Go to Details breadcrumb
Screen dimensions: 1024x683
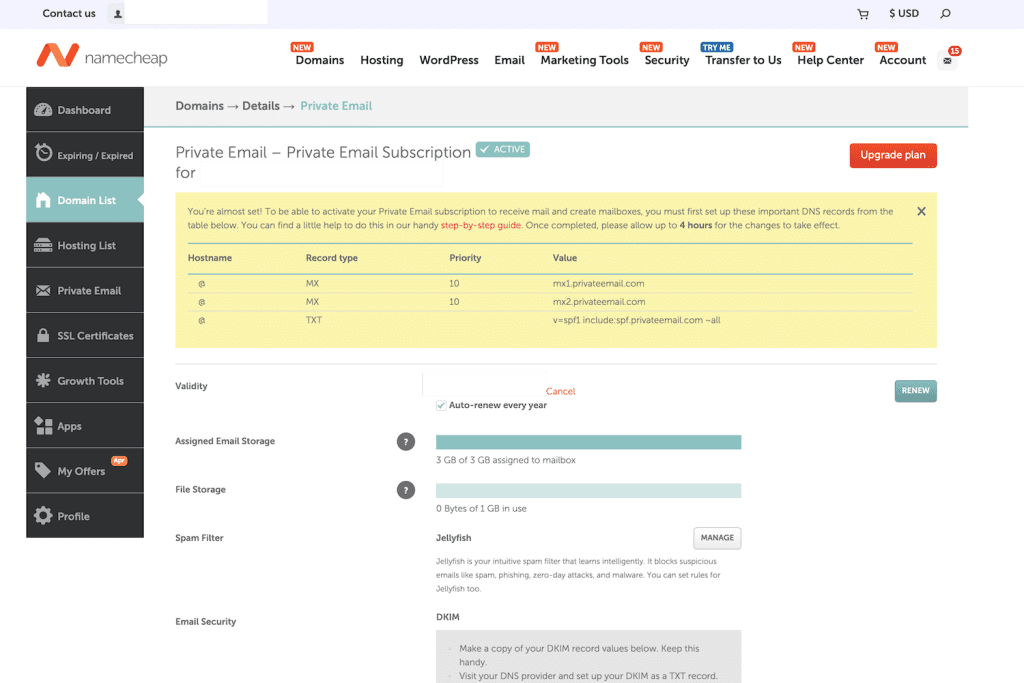click(261, 106)
